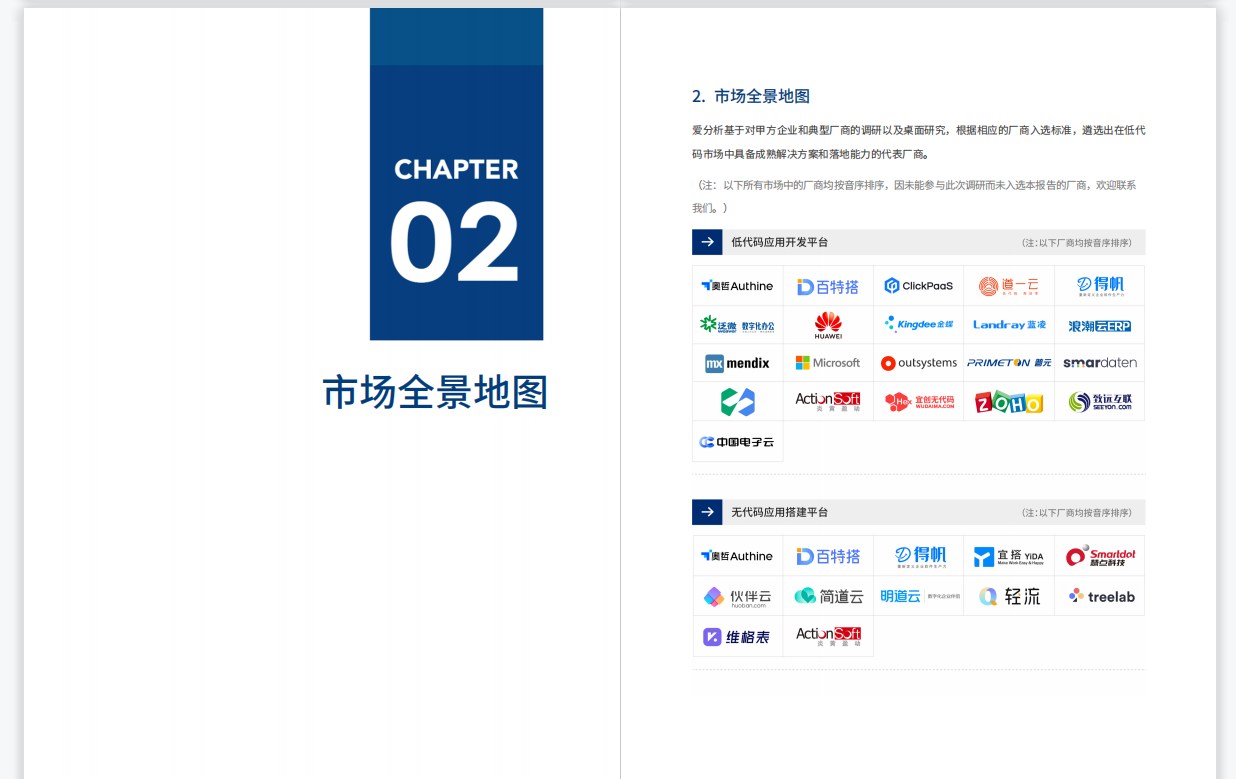Click the 轻流 logo
The height and width of the screenshot is (779, 1236).
point(1009,596)
